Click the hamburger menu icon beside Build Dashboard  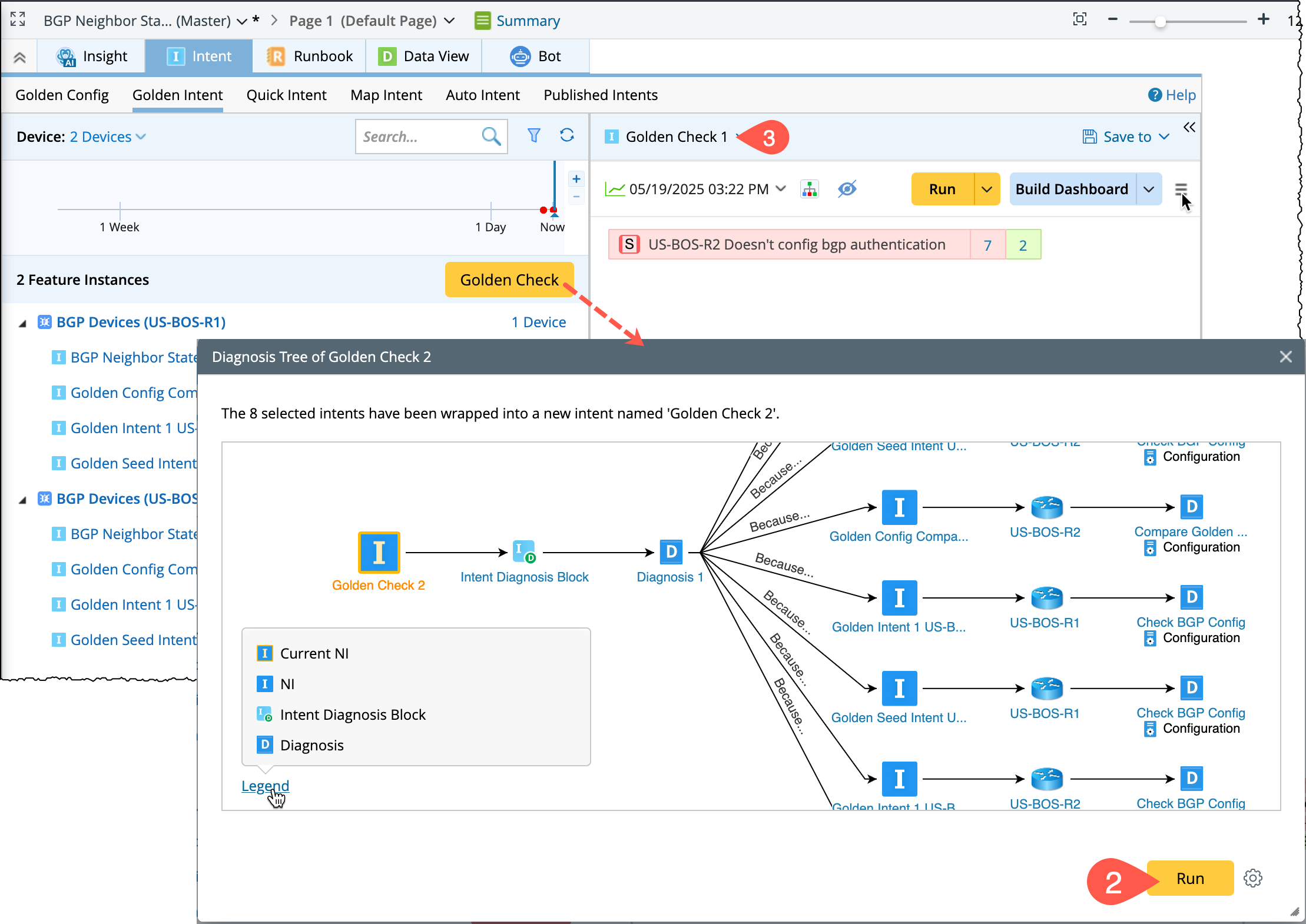(x=1180, y=189)
